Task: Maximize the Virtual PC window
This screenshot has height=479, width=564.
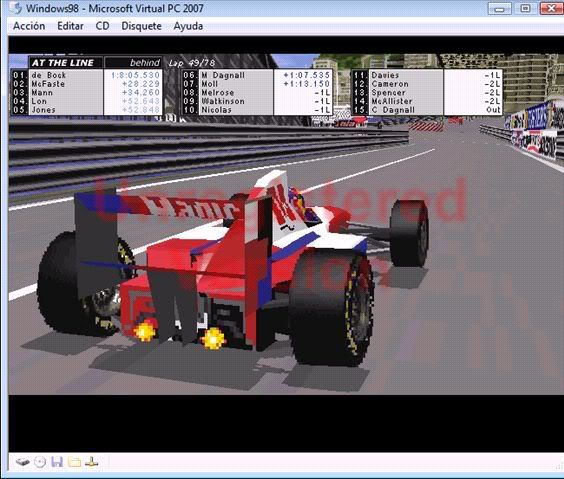Action: click(525, 8)
